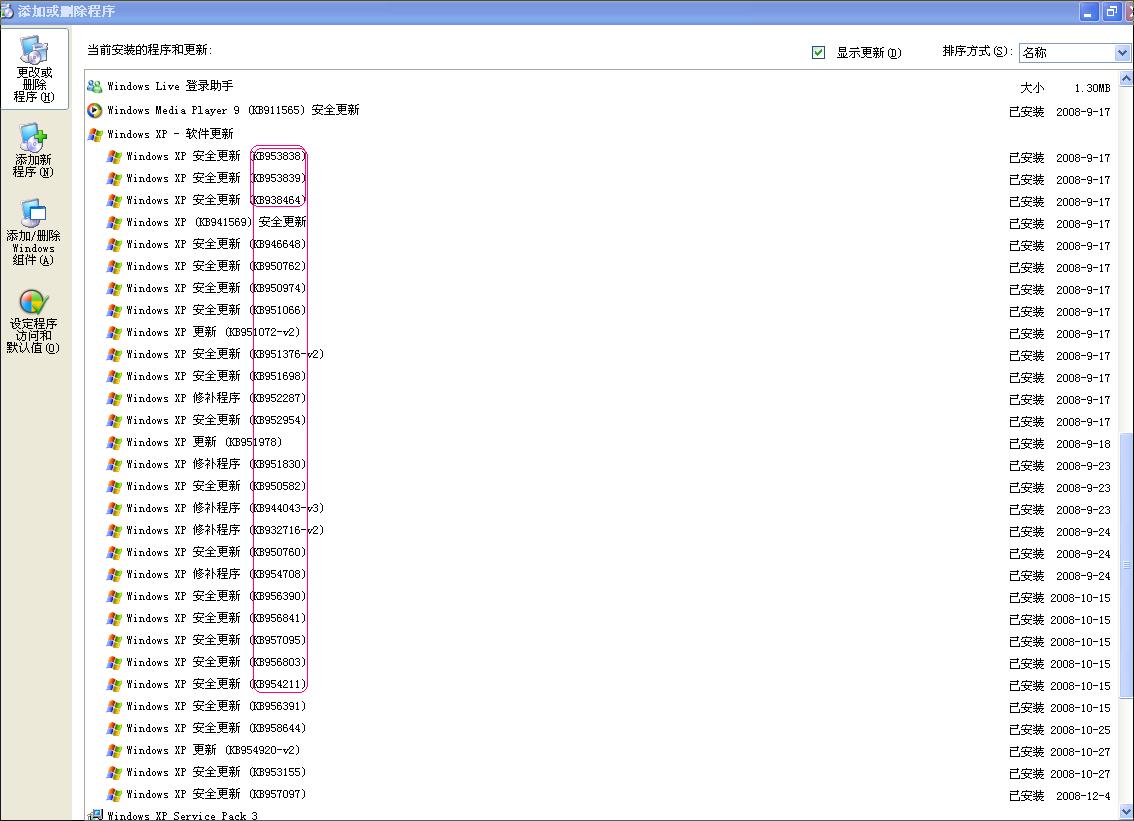Click the icon beside KB946648 update
Image resolution: width=1134 pixels, height=821 pixels.
tap(114, 244)
